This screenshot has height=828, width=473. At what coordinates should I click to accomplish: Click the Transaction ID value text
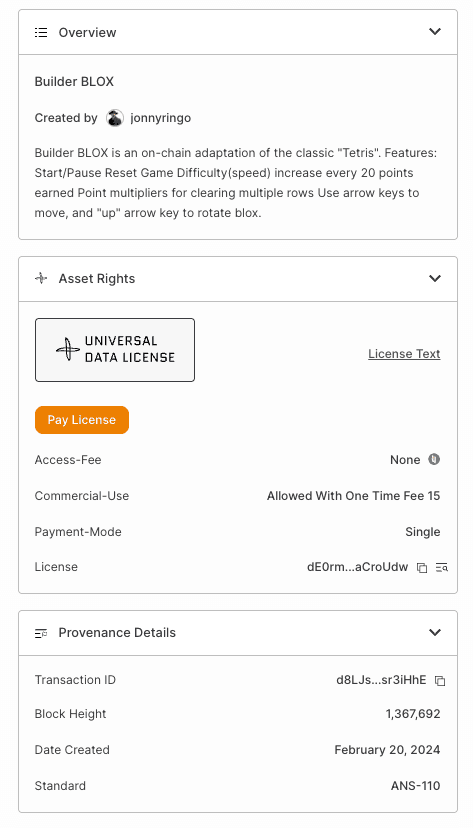pyautogui.click(x=381, y=680)
